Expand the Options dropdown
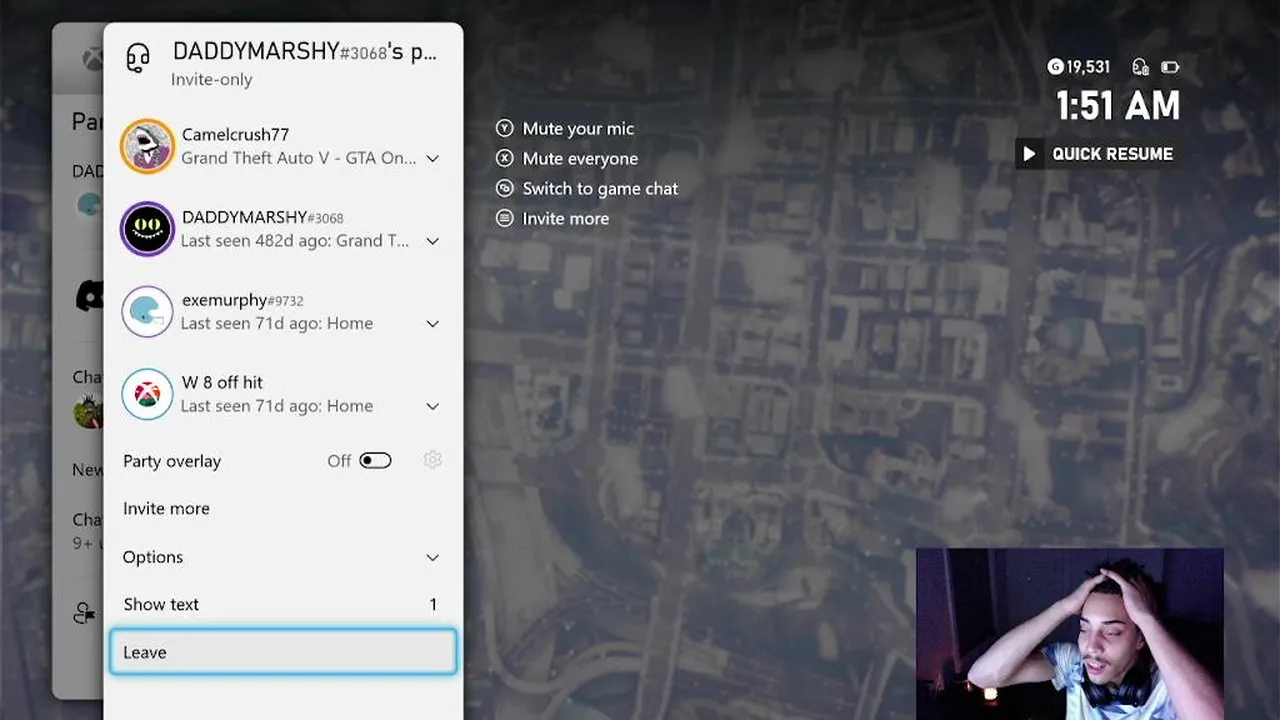This screenshot has width=1280, height=720. [x=283, y=557]
